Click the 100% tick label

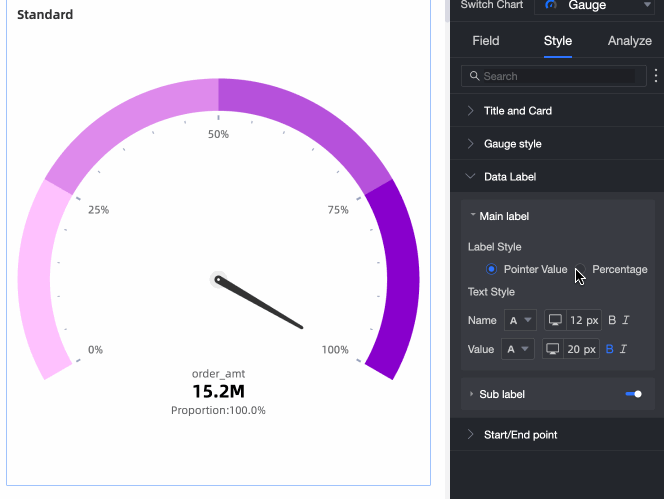[335, 349]
